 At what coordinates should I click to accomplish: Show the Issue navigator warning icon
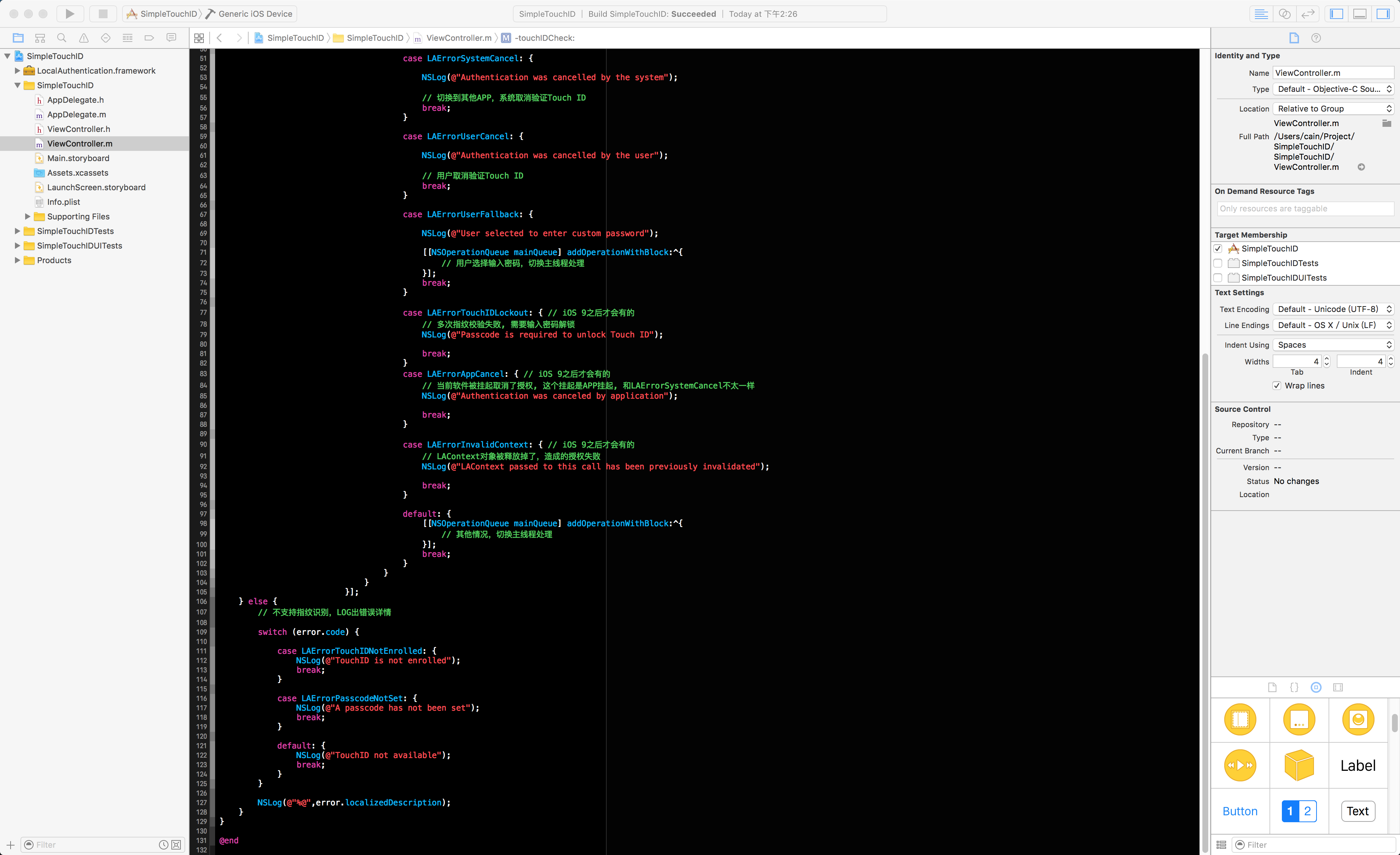click(x=83, y=38)
